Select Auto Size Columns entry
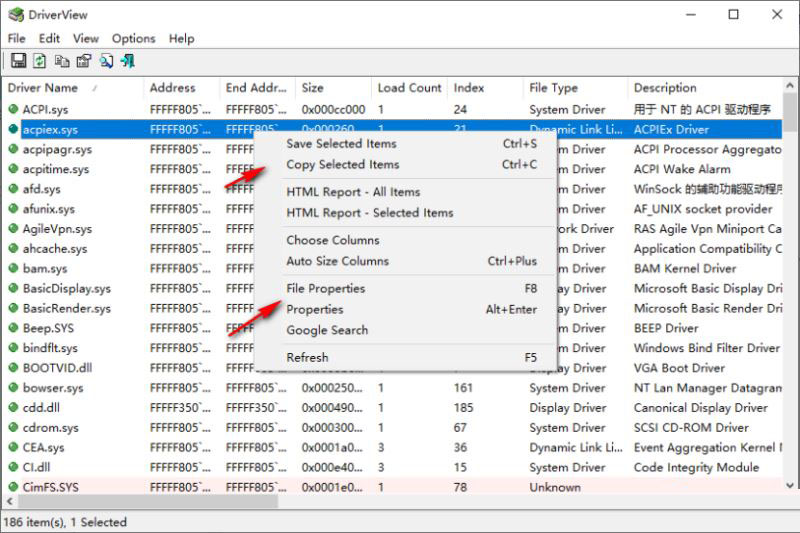 (x=406, y=261)
